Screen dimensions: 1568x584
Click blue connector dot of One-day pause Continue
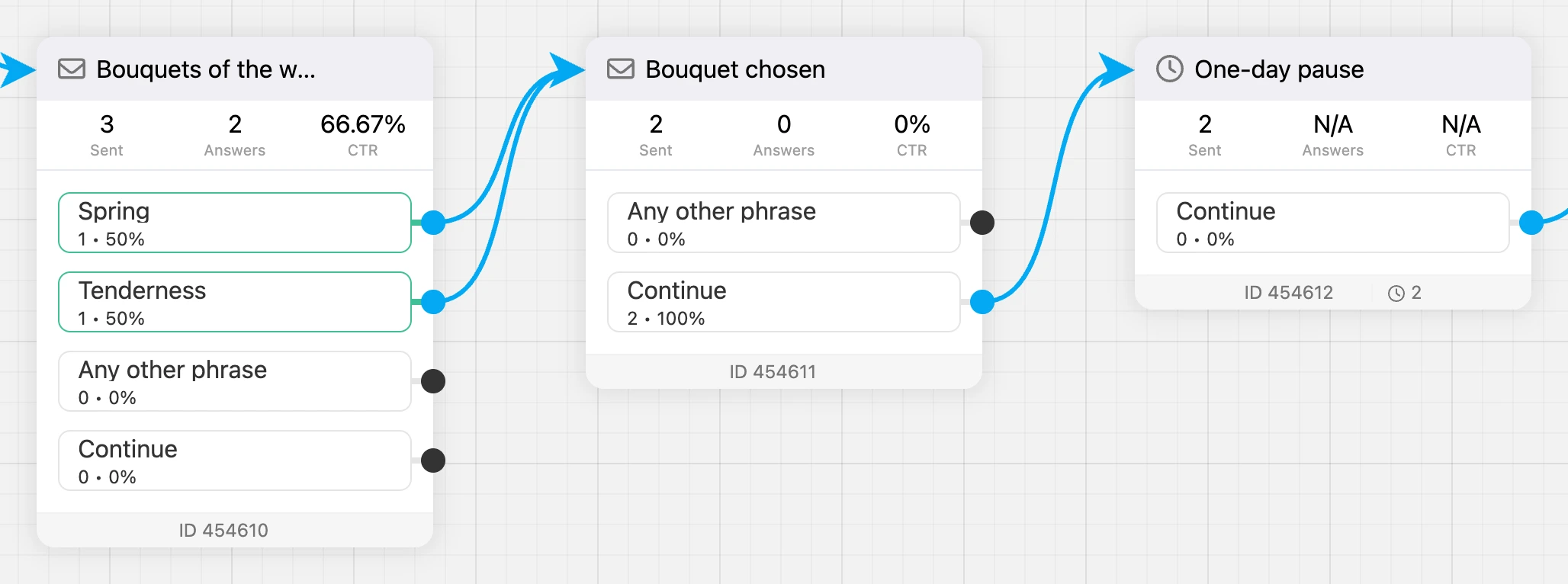pyautogui.click(x=1531, y=223)
